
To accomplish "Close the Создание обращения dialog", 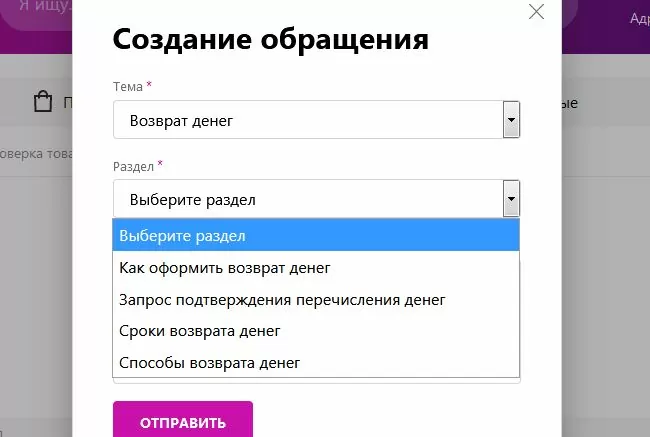I will (x=536, y=12).
